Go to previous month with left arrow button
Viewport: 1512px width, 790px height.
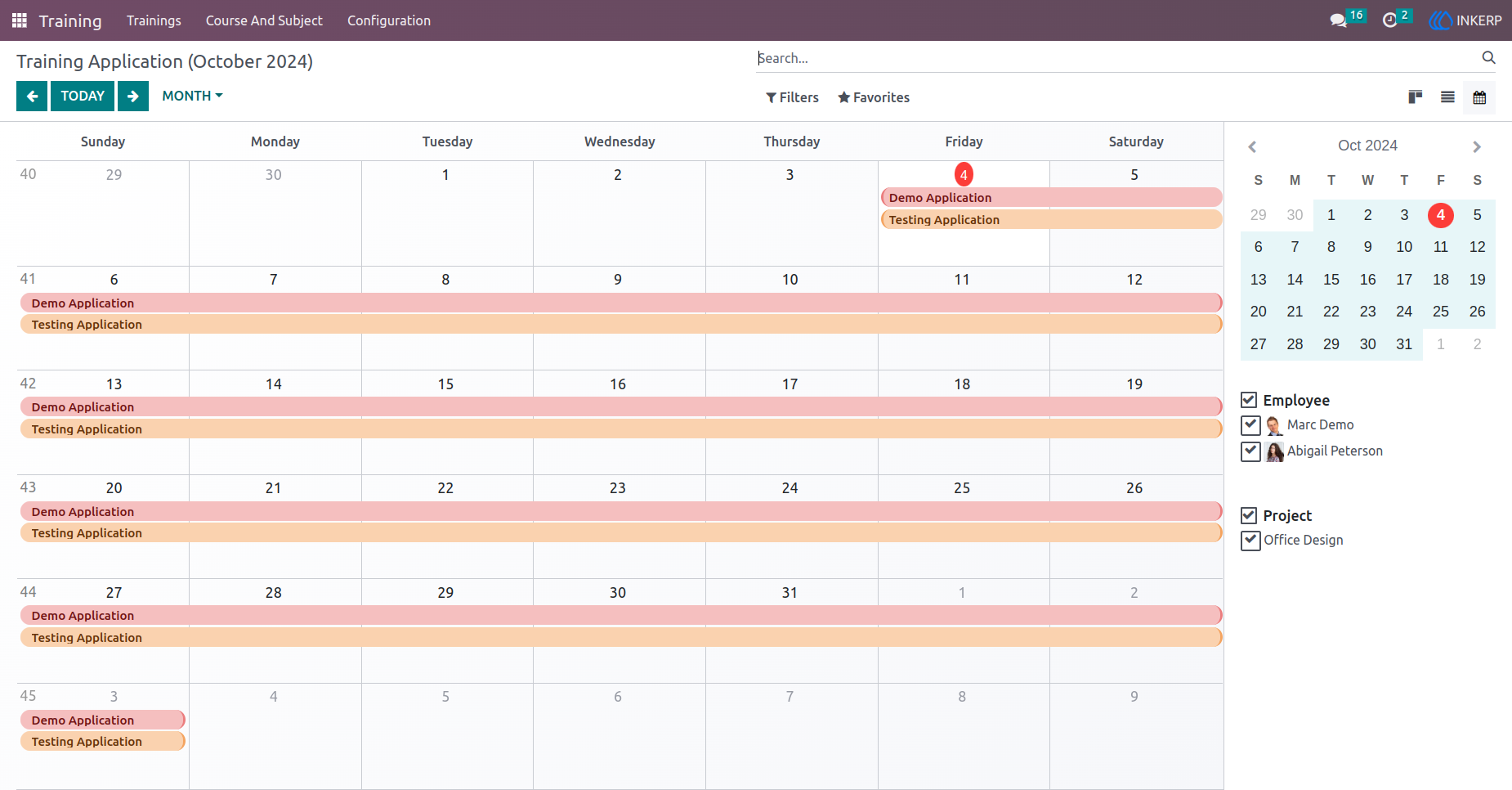[32, 96]
